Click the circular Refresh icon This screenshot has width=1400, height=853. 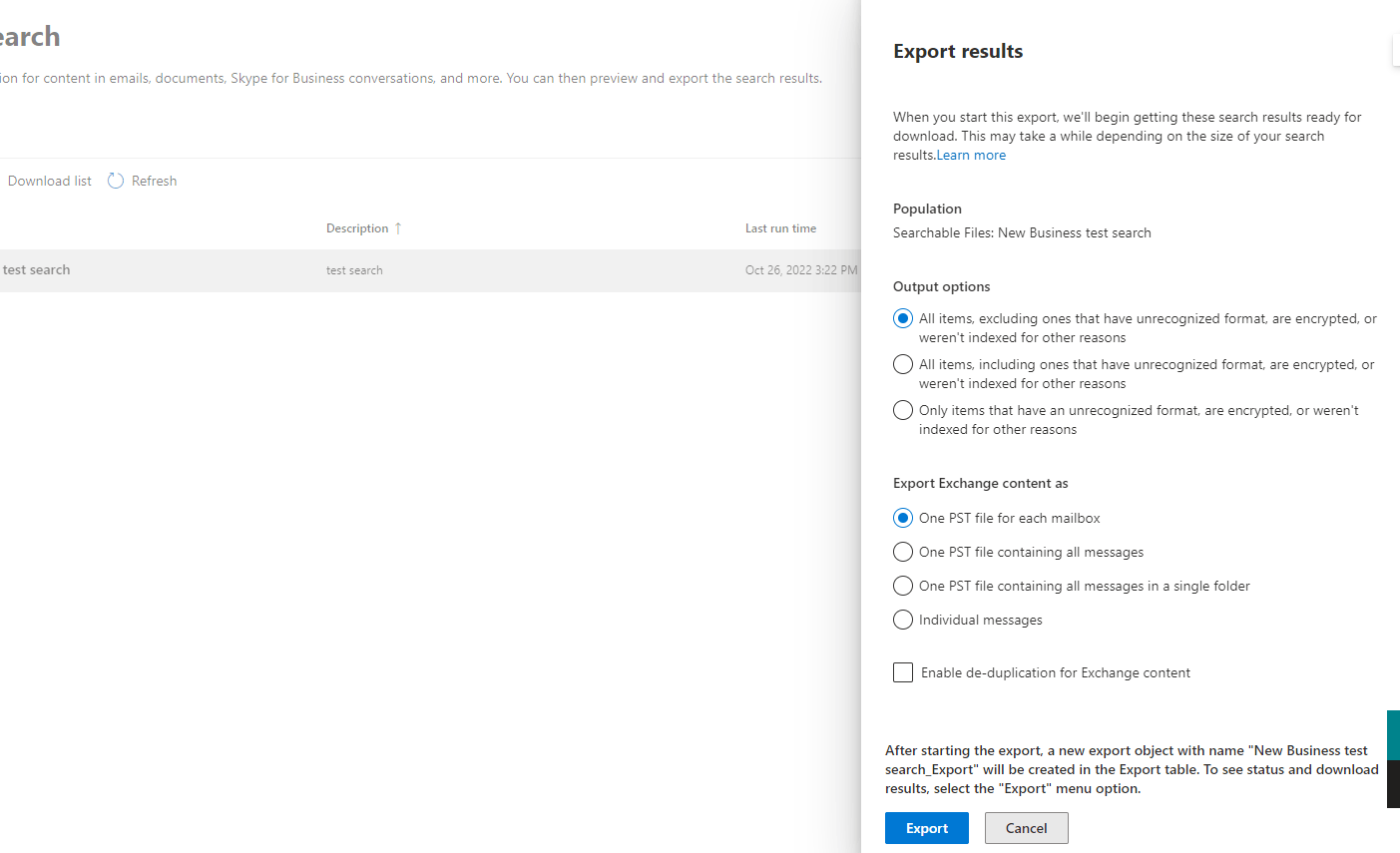(116, 181)
